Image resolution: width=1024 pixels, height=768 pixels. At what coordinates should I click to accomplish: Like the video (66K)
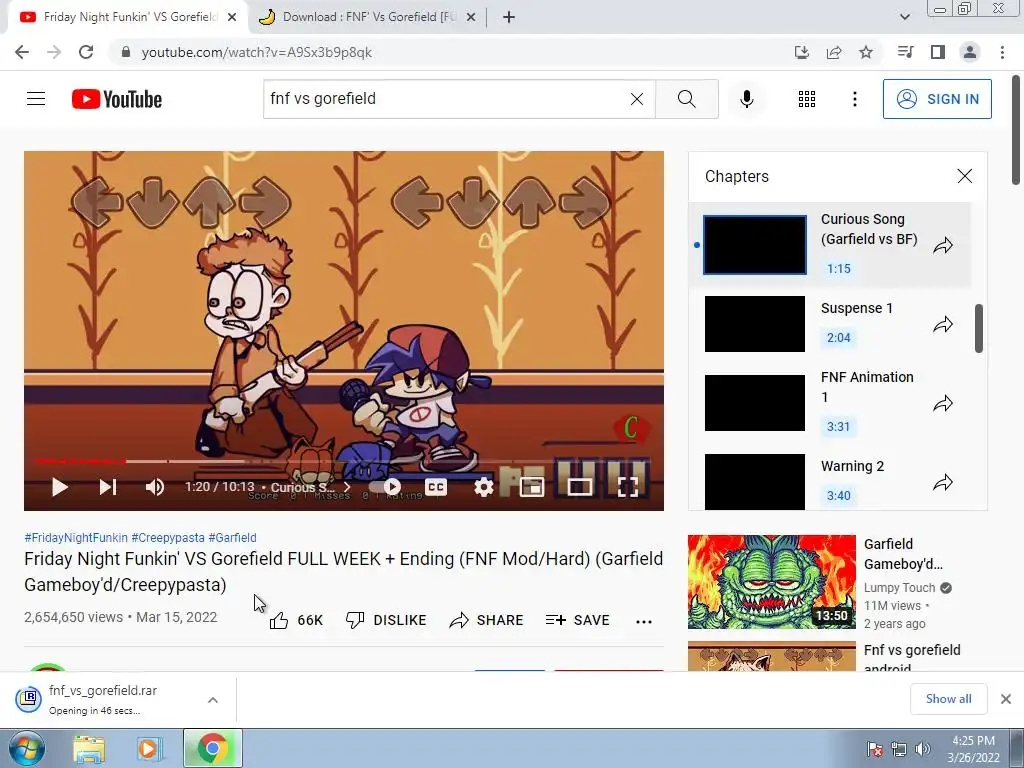tap(296, 620)
